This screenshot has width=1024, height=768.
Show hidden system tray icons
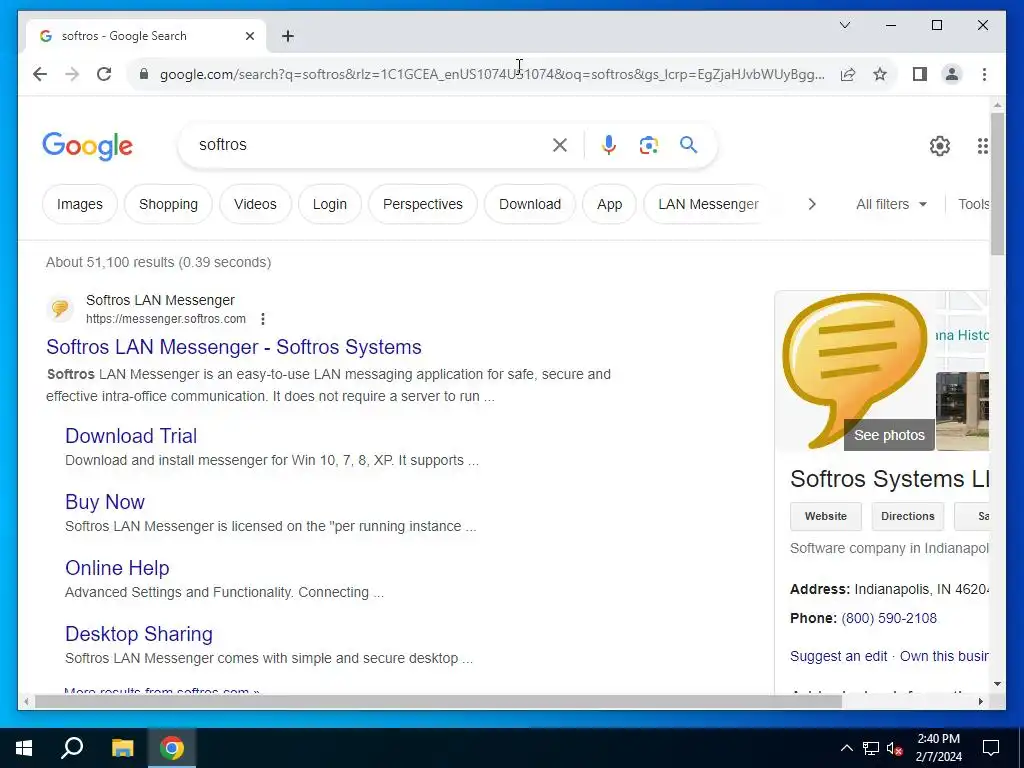846,748
